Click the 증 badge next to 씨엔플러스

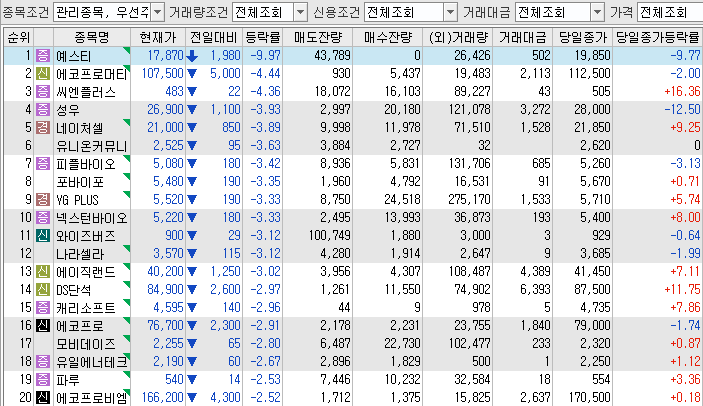(43, 92)
